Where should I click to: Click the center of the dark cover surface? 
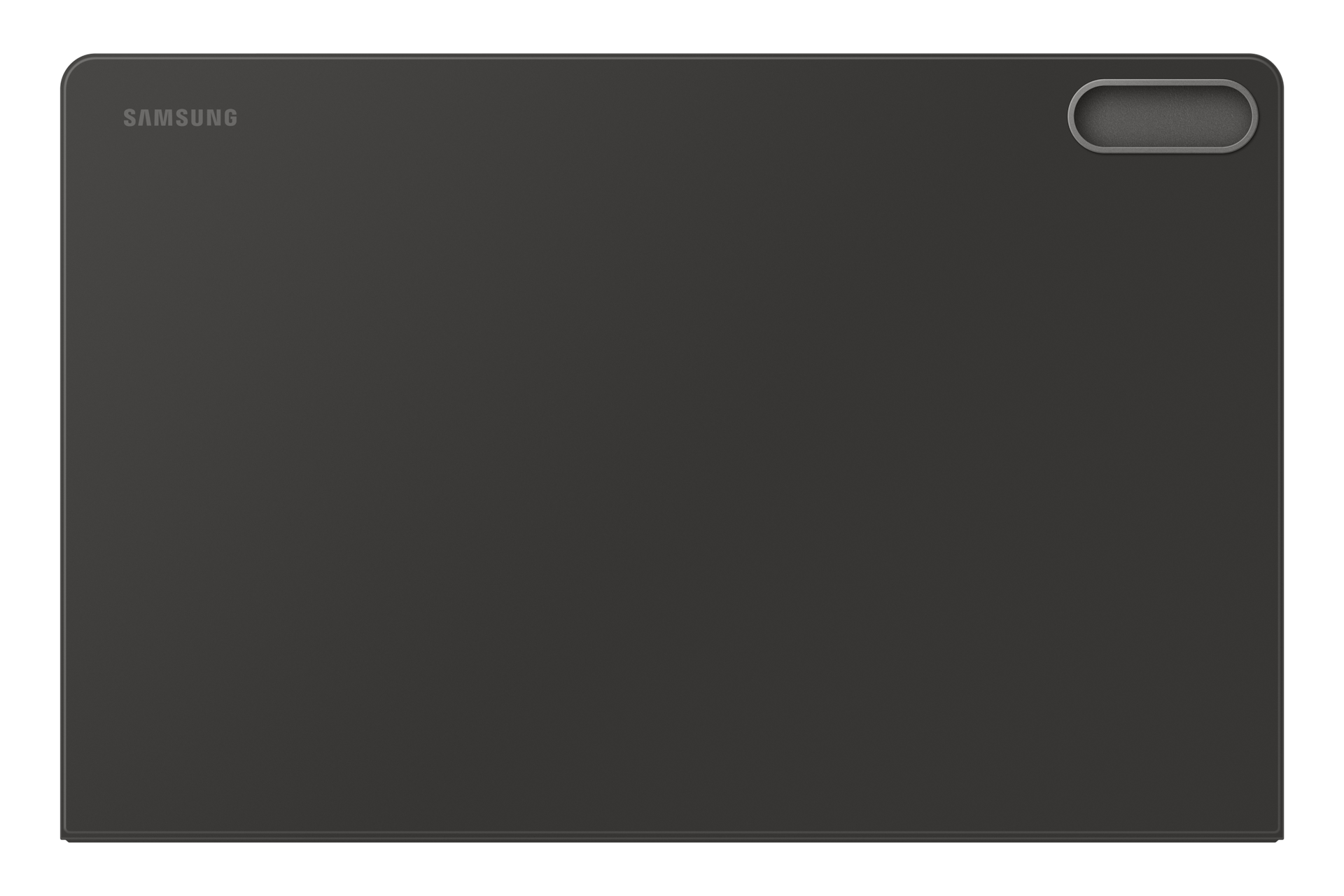672,448
